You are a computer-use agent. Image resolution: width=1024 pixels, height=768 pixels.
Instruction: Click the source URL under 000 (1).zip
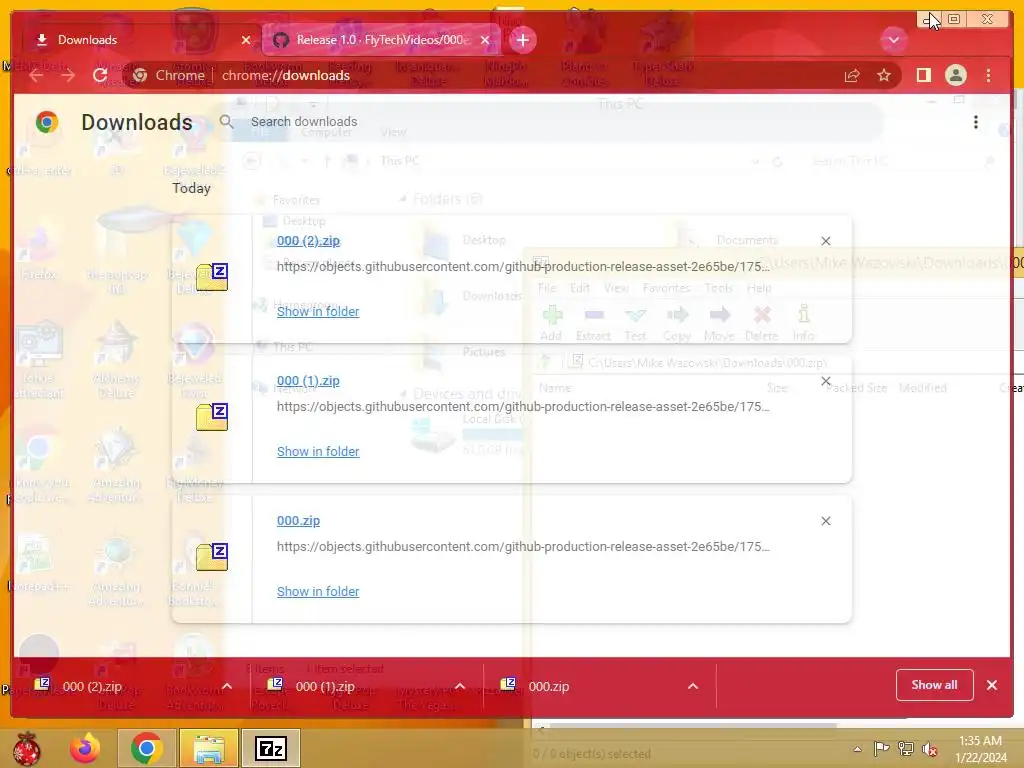523,406
